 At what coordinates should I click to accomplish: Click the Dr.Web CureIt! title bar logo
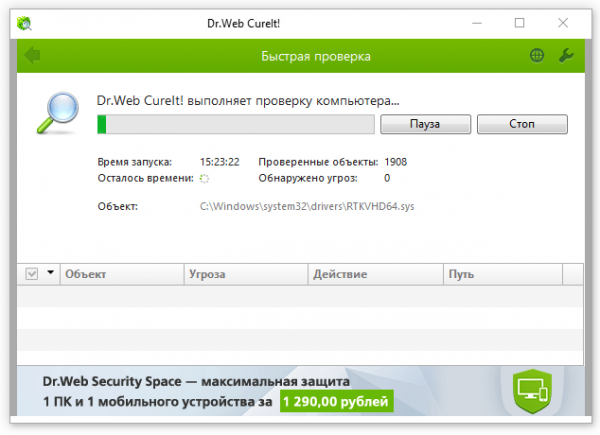point(24,23)
